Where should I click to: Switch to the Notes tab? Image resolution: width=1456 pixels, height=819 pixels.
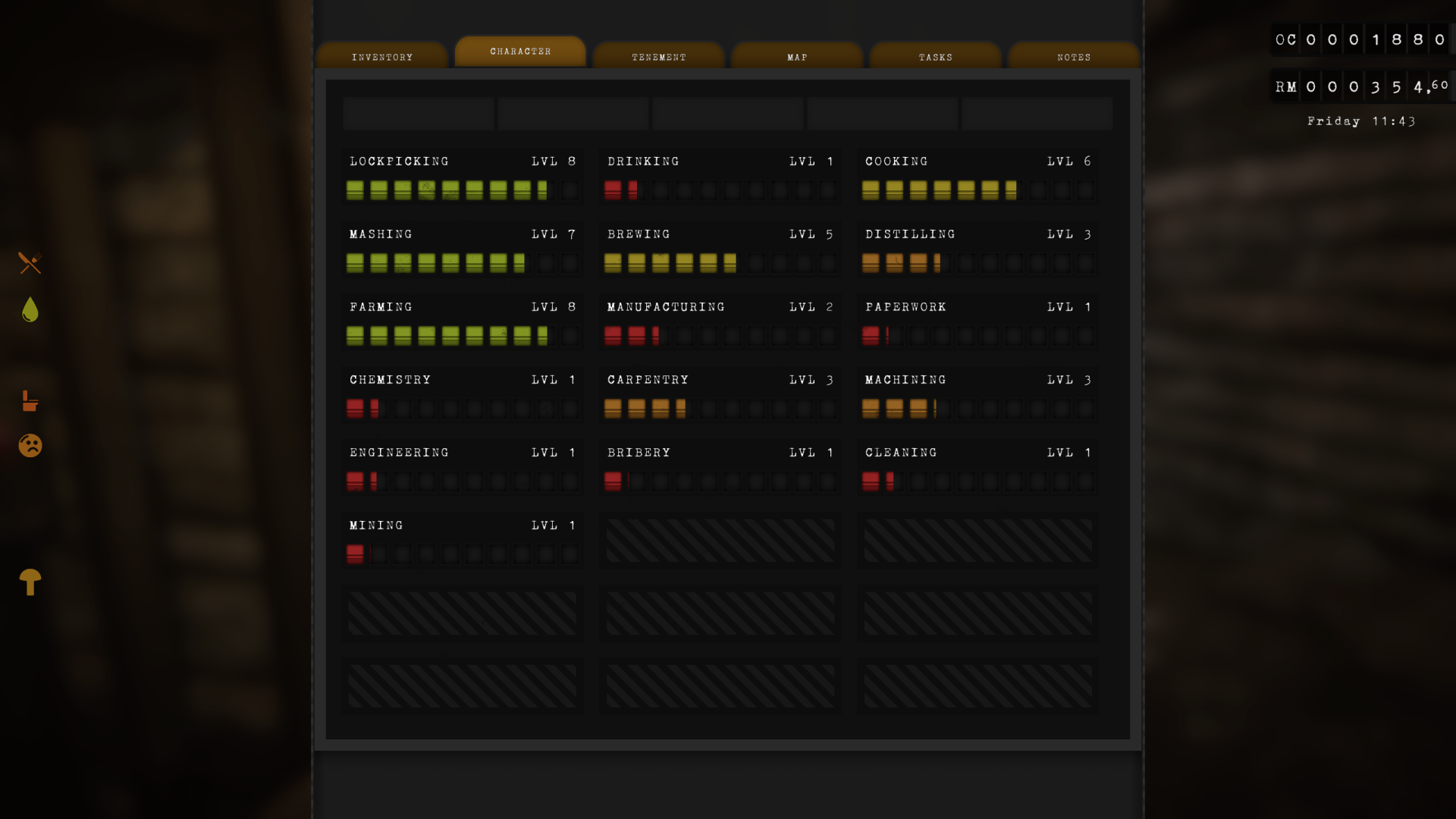click(1074, 56)
